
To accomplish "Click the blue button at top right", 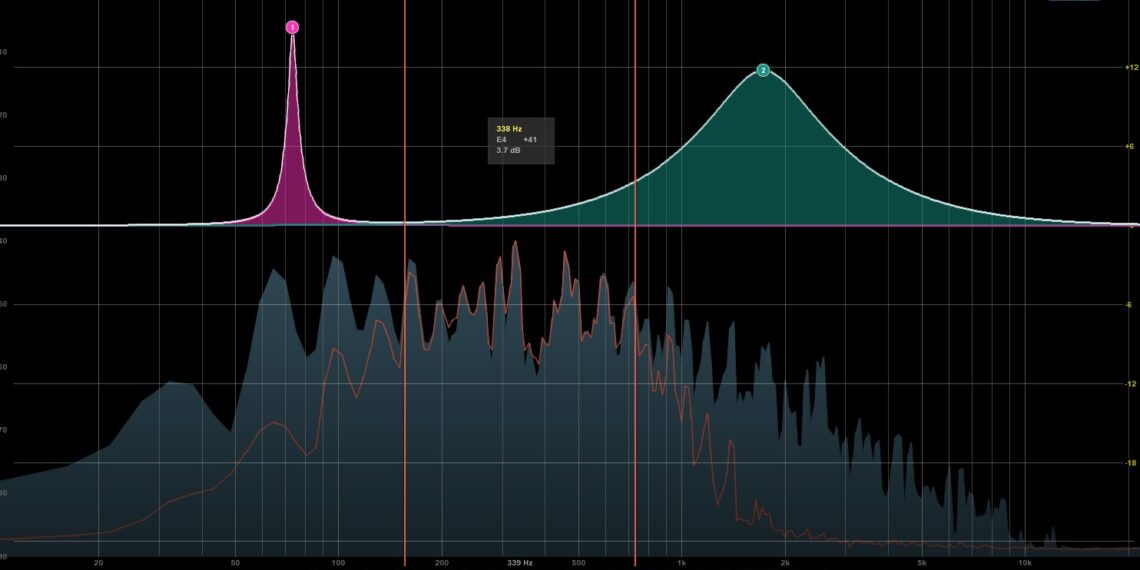I will tap(1074, 1).
